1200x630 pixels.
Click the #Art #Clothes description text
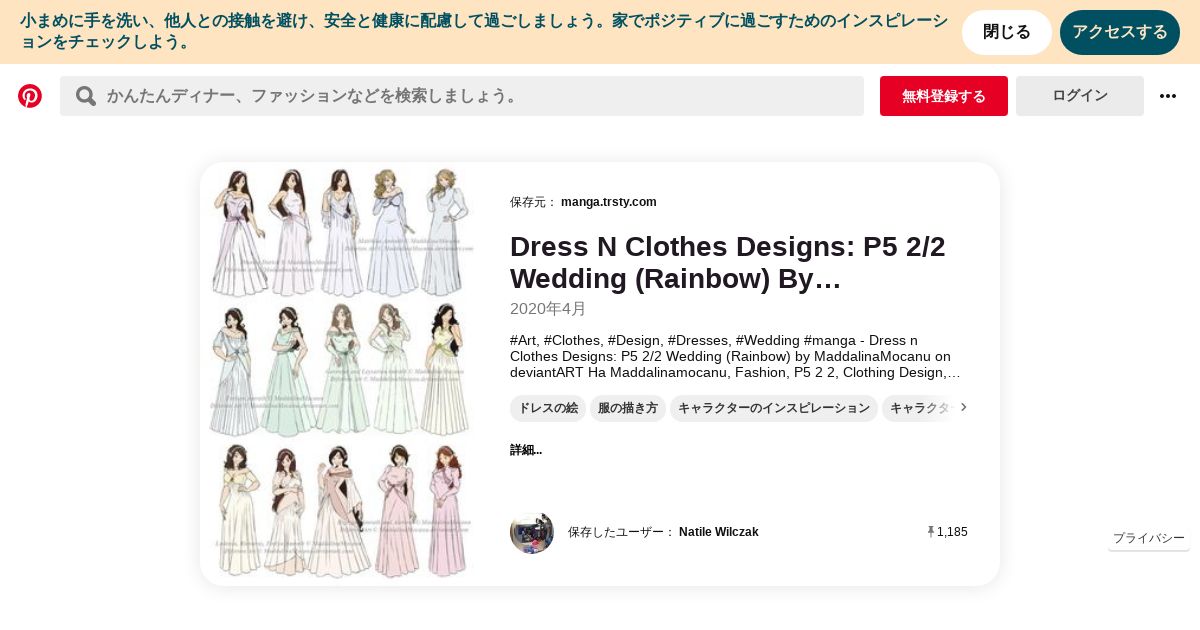[x=736, y=357]
